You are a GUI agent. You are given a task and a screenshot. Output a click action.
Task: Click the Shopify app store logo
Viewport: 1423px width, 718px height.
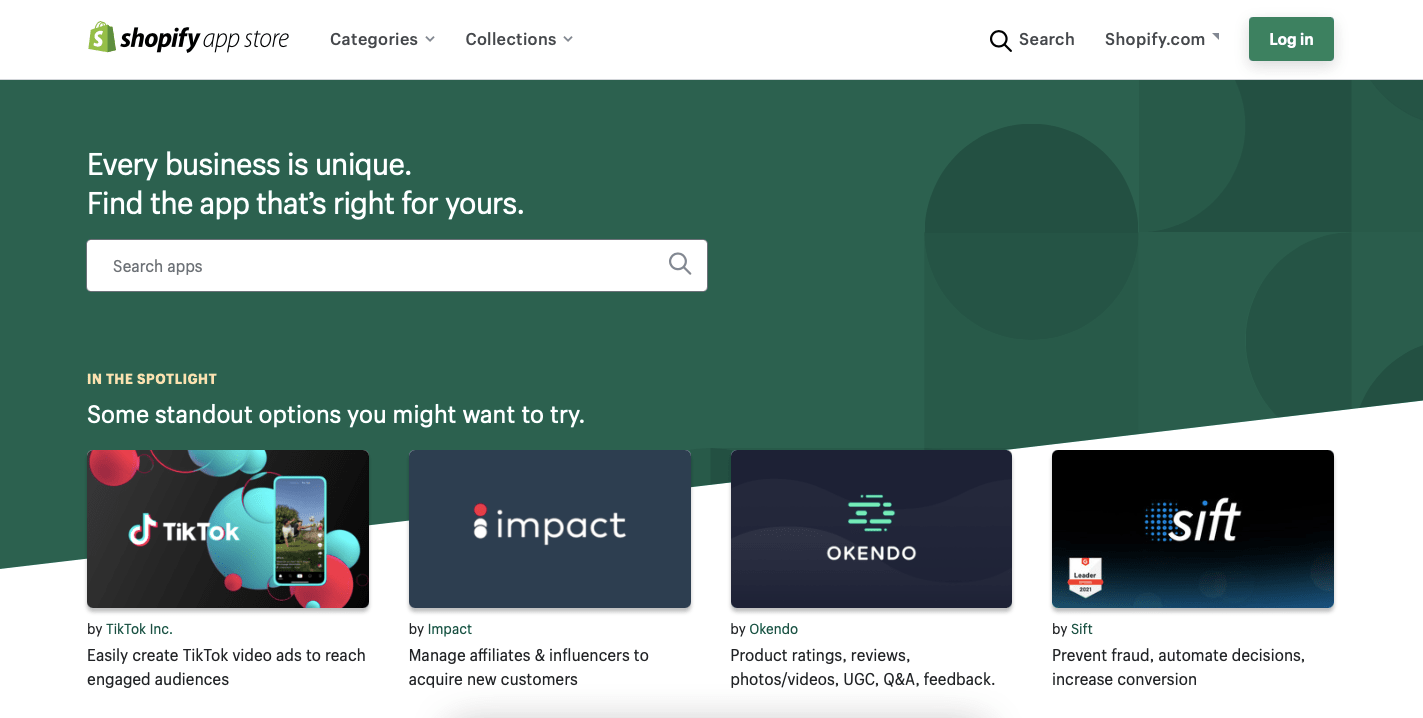pos(188,38)
